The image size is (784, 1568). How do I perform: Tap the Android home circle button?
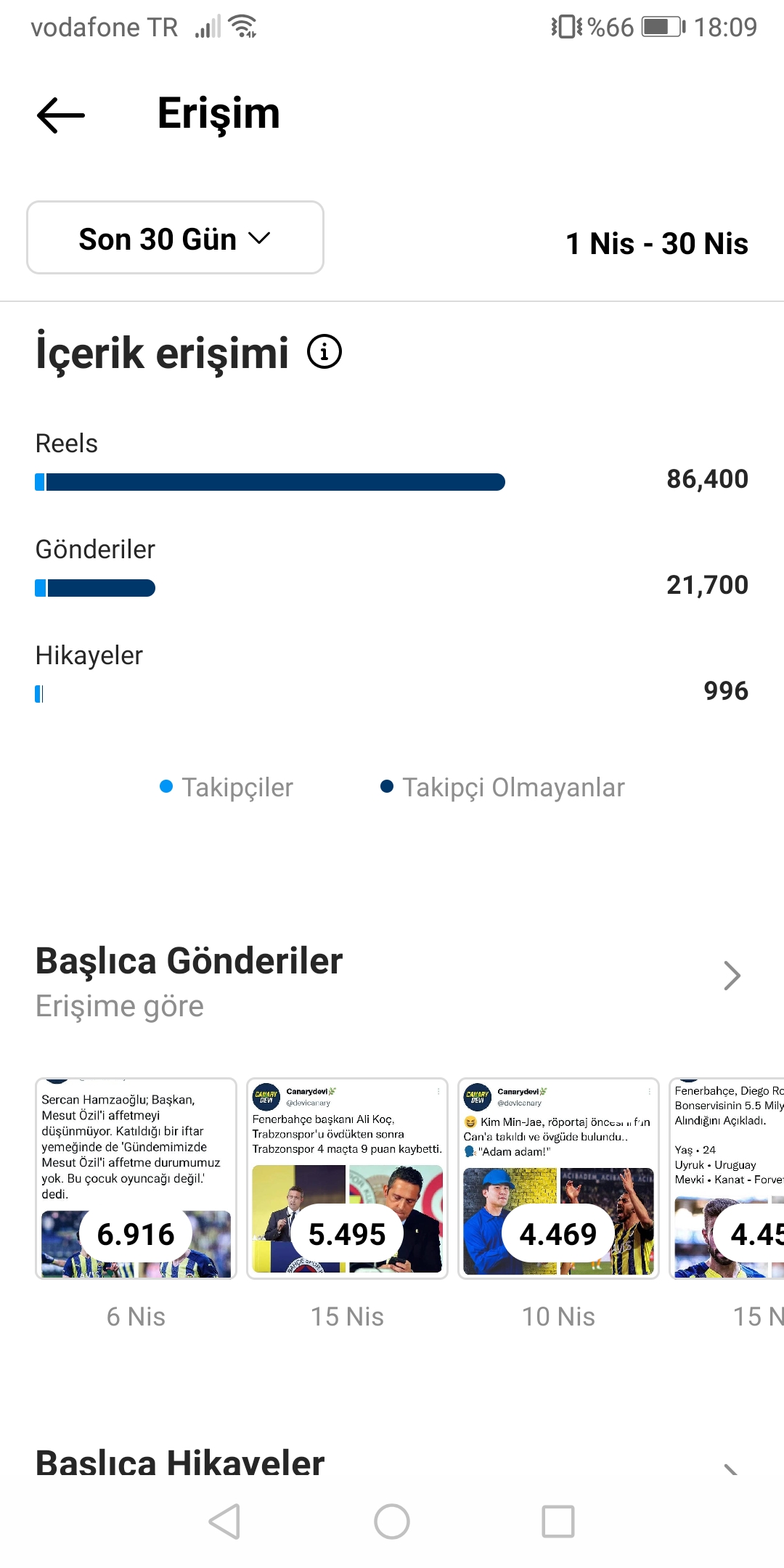click(x=392, y=1522)
